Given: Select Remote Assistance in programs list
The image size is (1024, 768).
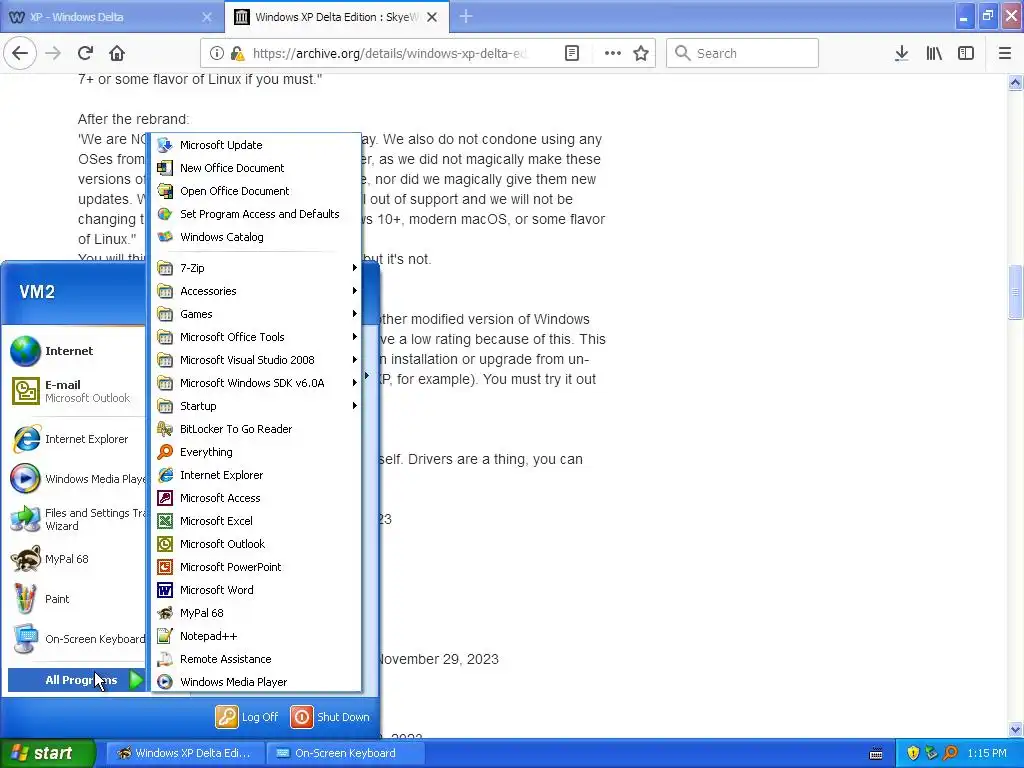Looking at the screenshot, I should pos(257,659).
